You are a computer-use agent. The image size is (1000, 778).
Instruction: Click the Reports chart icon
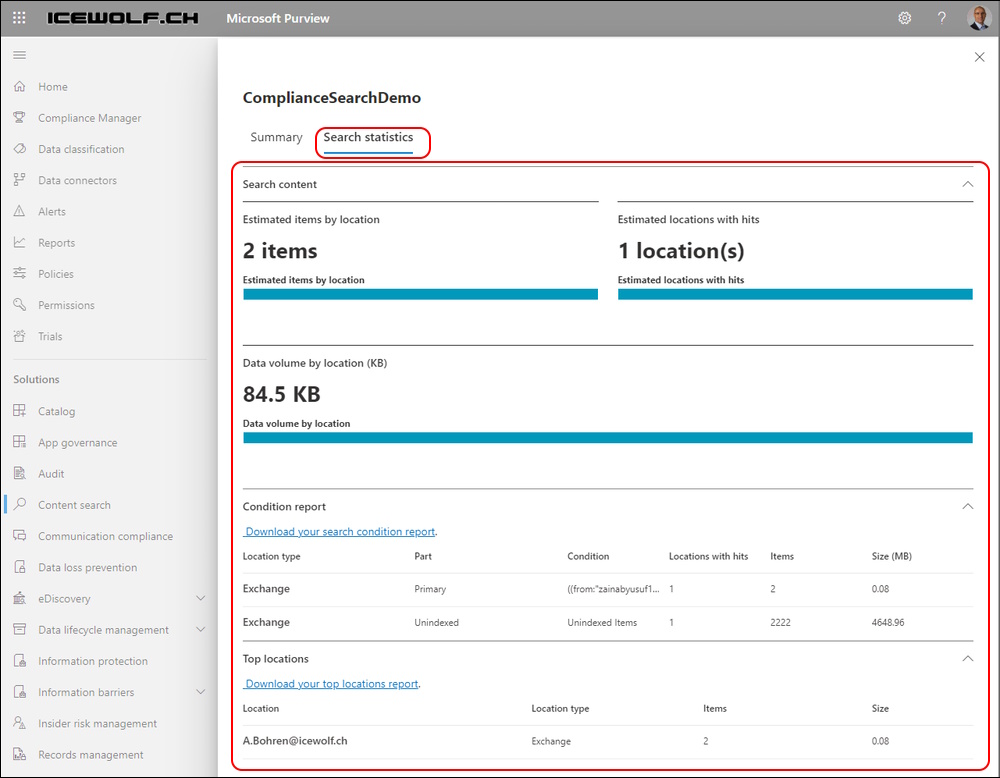click(20, 243)
